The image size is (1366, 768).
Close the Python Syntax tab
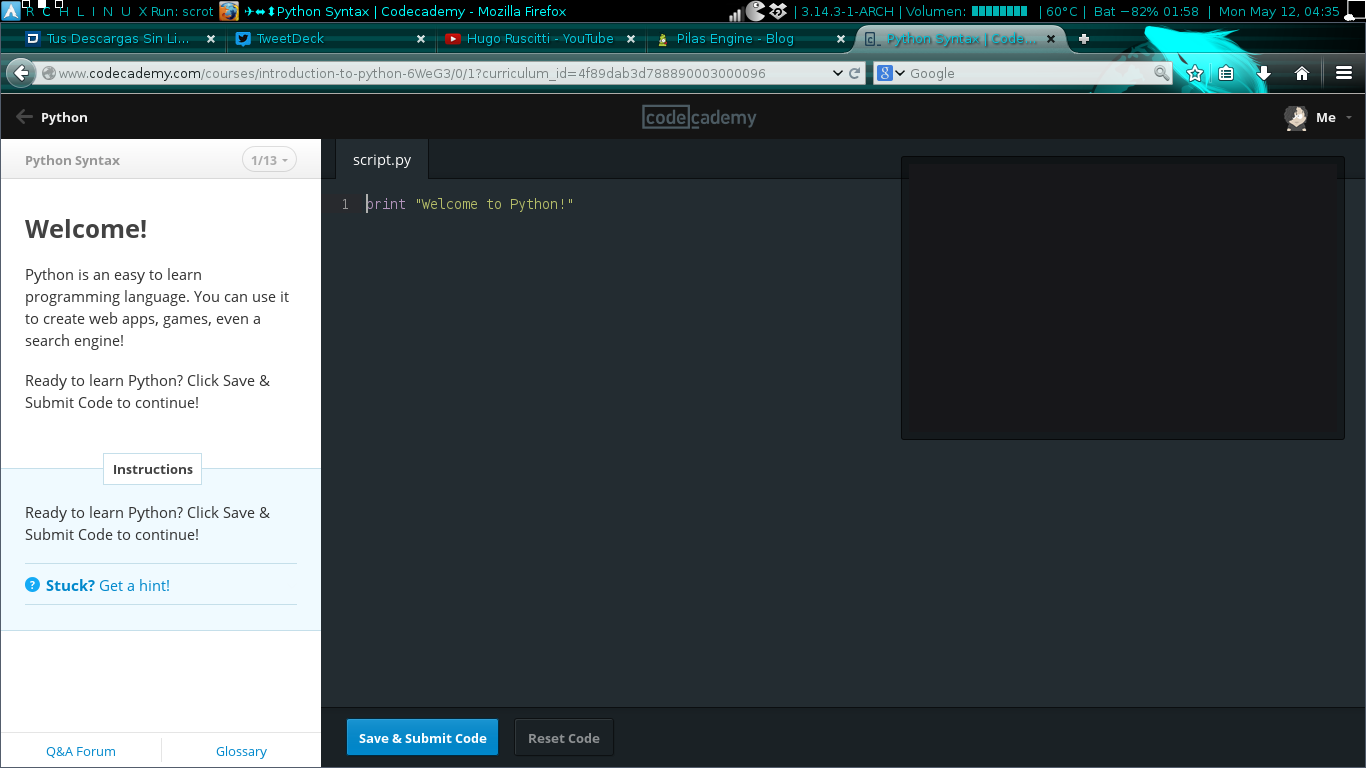[x=1050, y=39]
